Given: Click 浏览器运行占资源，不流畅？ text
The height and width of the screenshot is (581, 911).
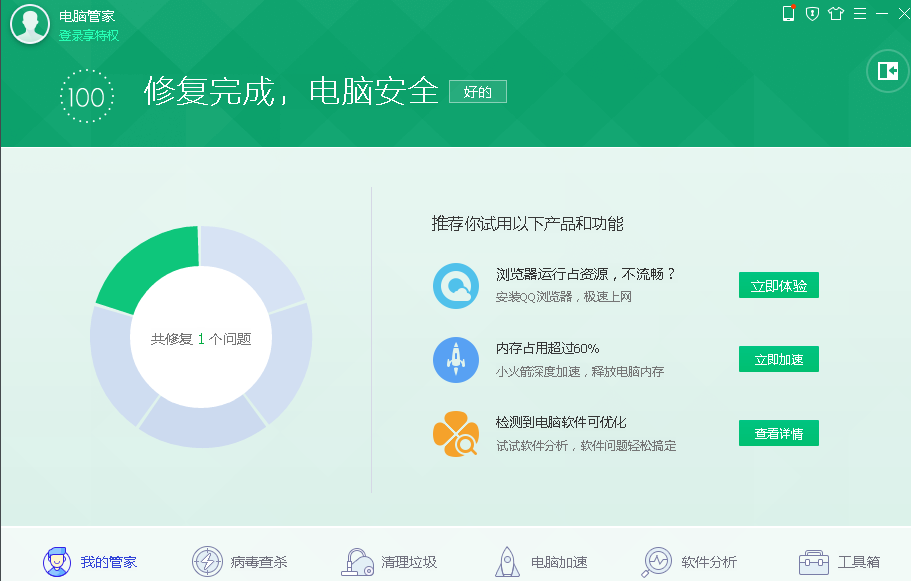Looking at the screenshot, I should (586, 274).
